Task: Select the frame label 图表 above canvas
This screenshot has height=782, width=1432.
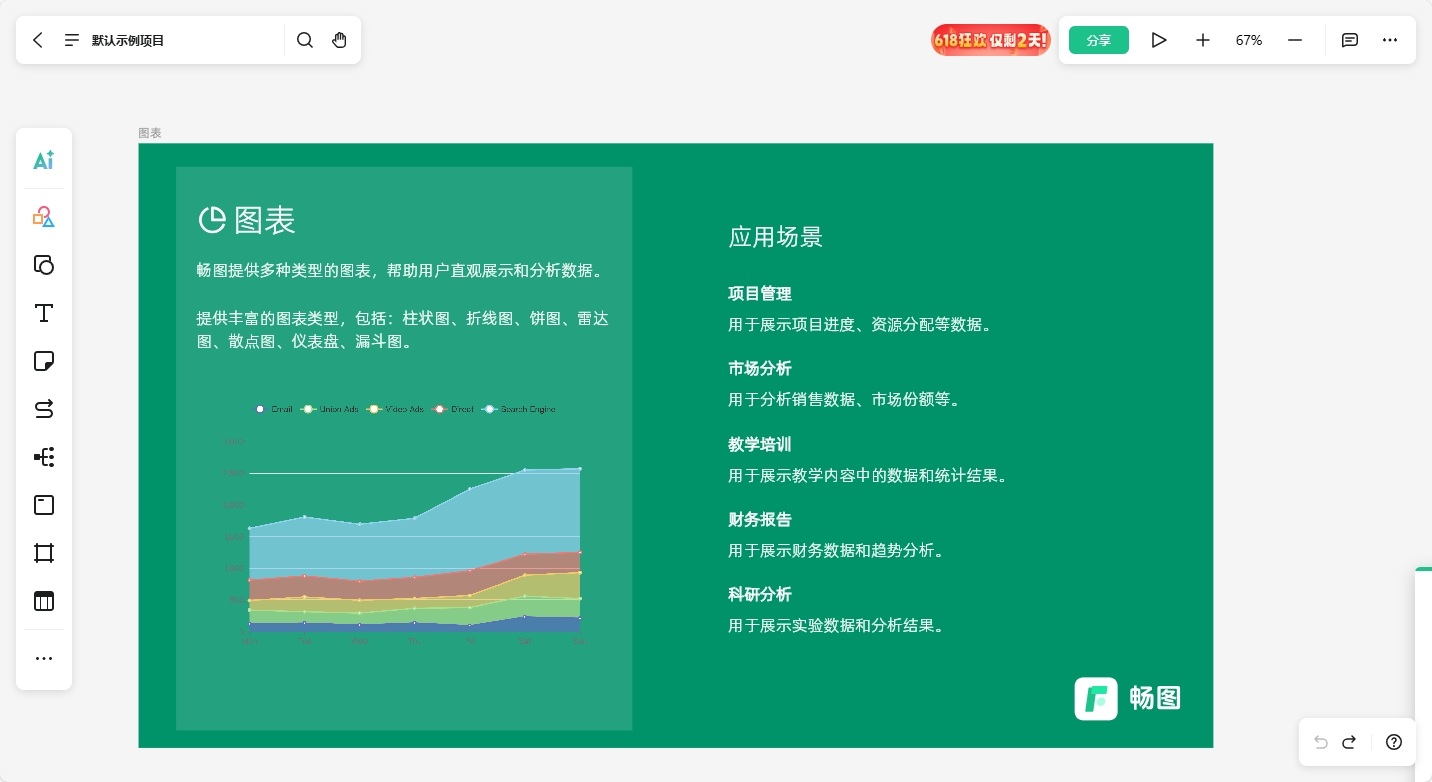Action: (150, 132)
